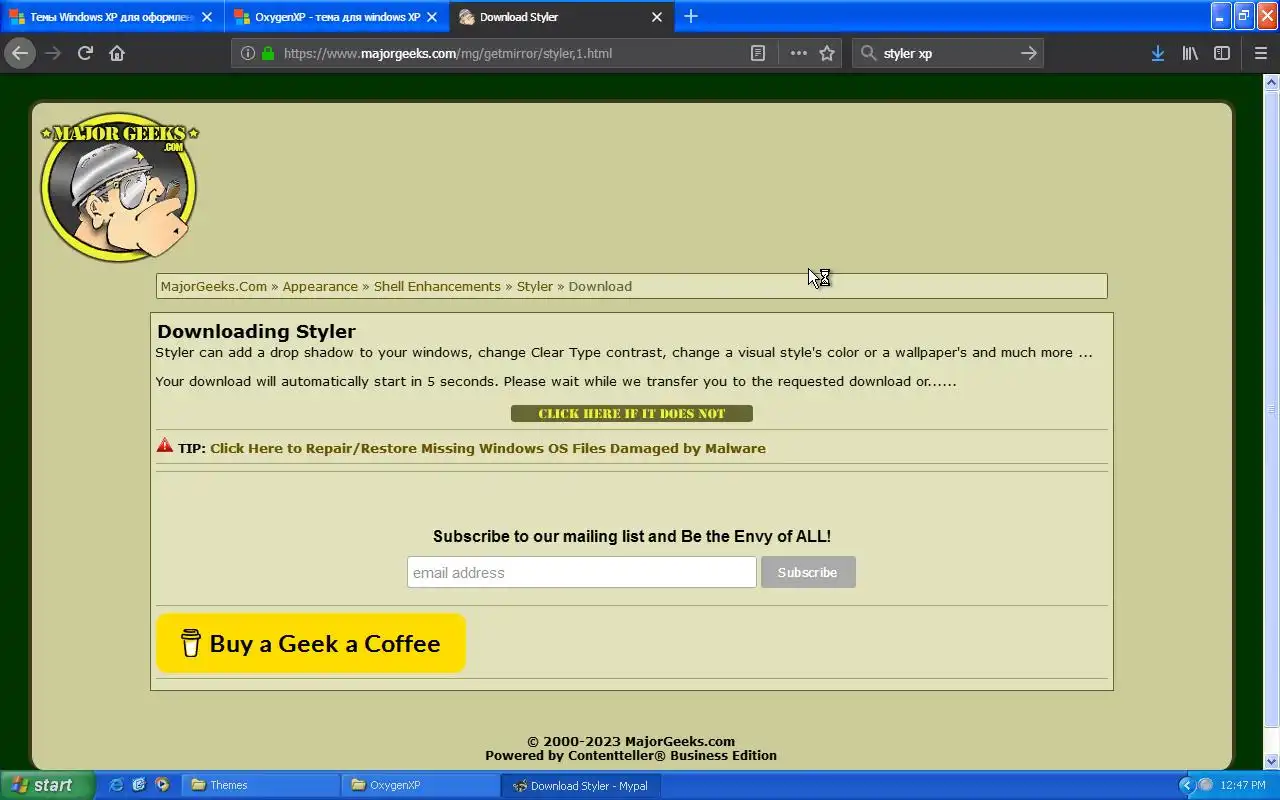Image resolution: width=1280 pixels, height=800 pixels.
Task: Click the vertical scrollbar down arrow
Action: 1272,761
